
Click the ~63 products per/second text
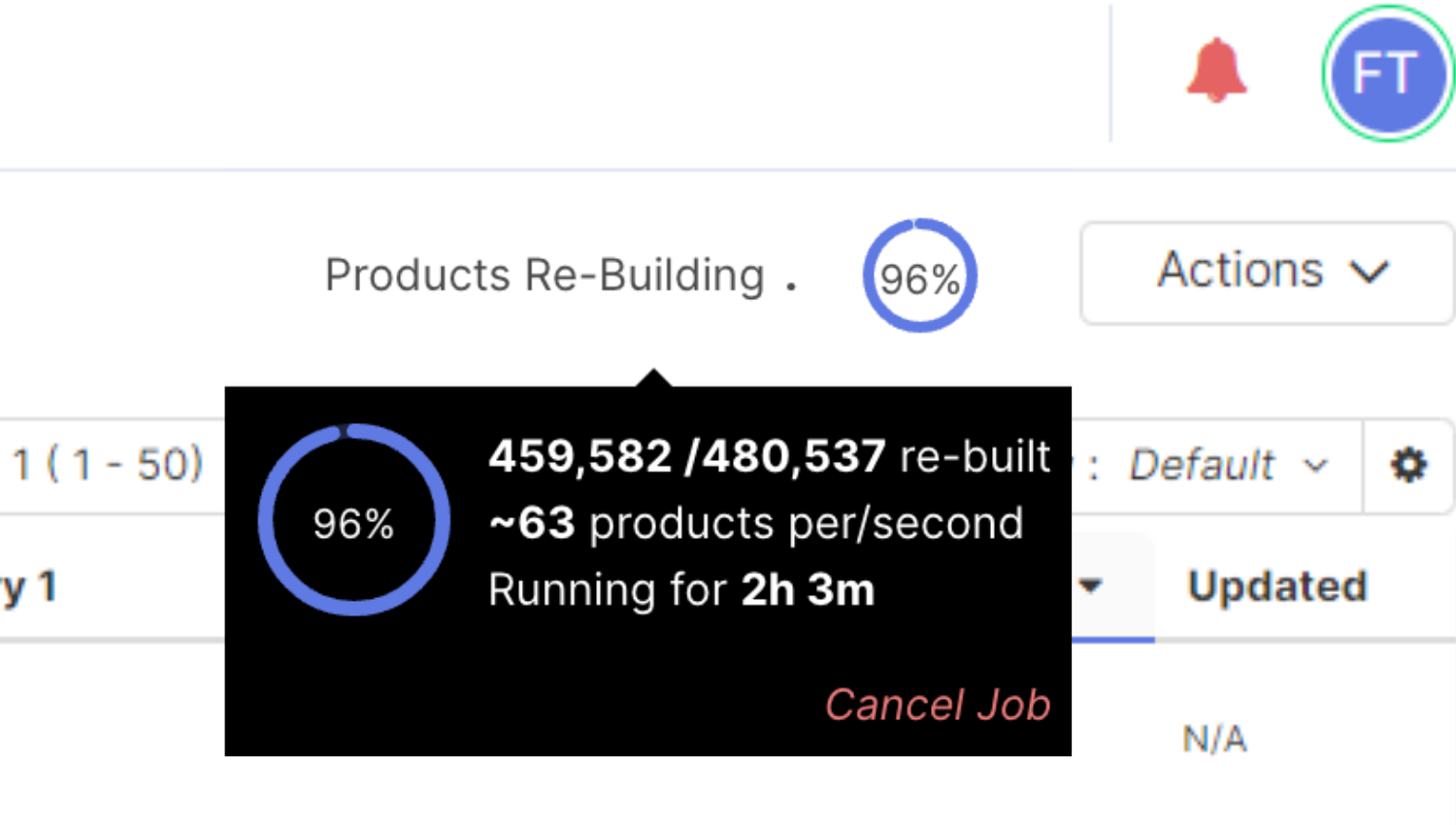(756, 523)
